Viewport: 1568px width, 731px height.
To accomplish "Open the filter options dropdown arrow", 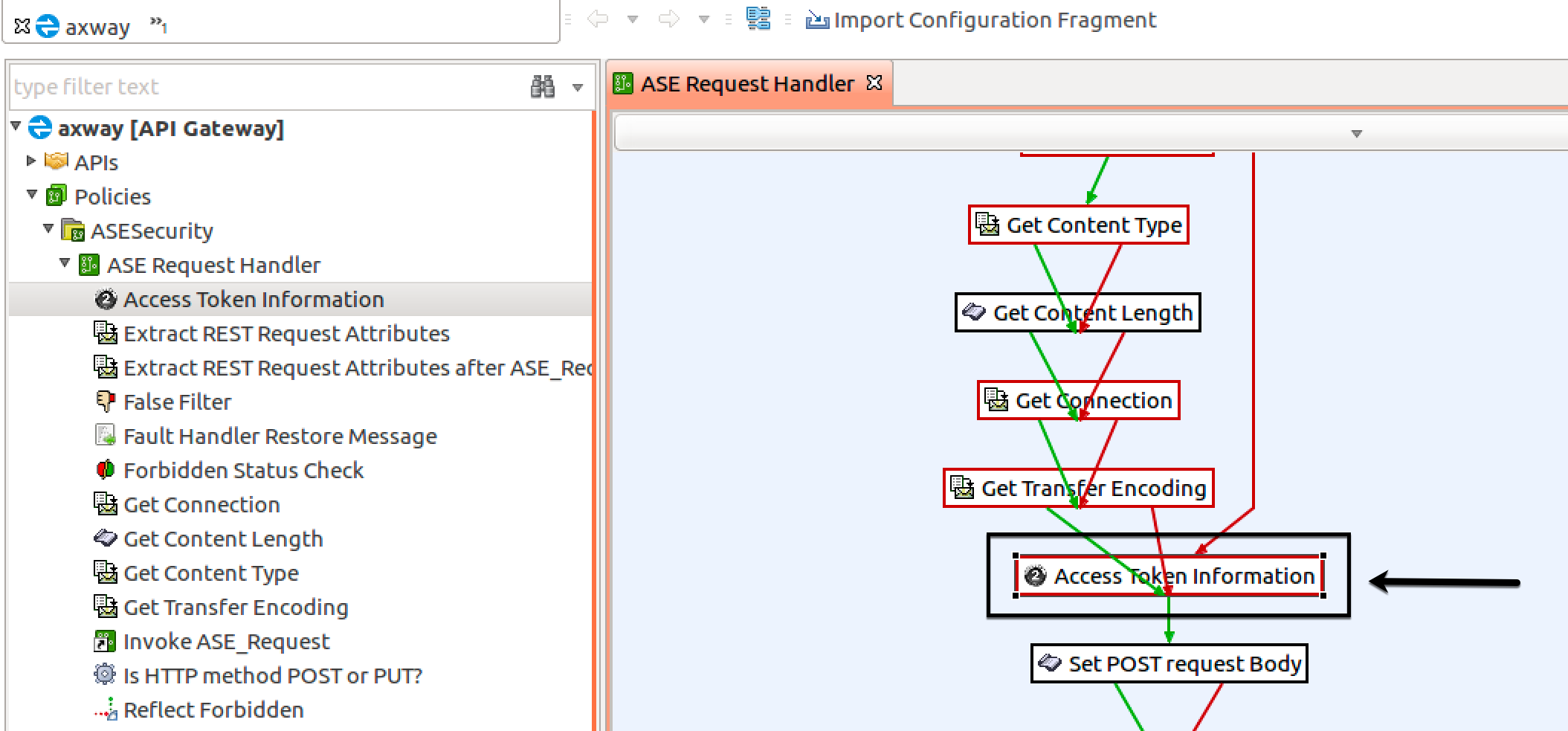I will [x=578, y=88].
